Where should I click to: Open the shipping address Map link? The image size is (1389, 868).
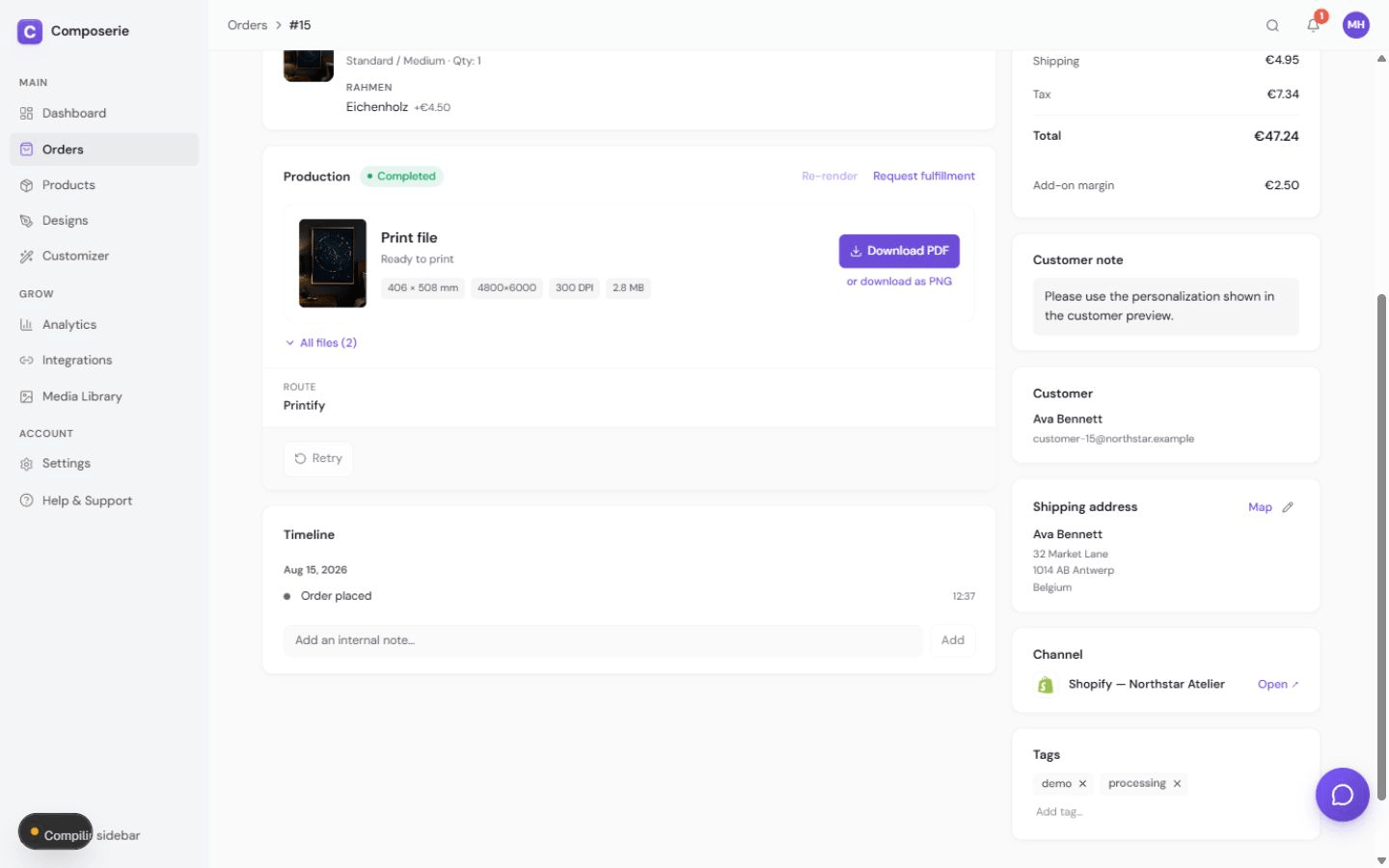pyautogui.click(x=1260, y=507)
